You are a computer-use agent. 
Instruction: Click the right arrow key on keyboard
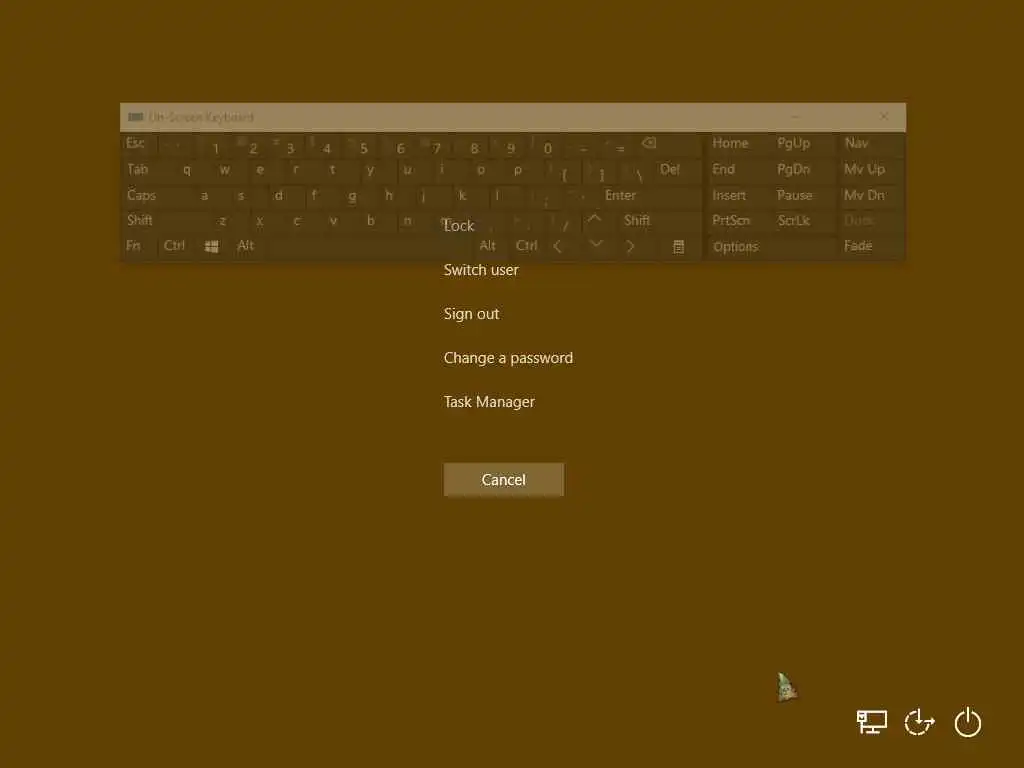[x=630, y=246]
